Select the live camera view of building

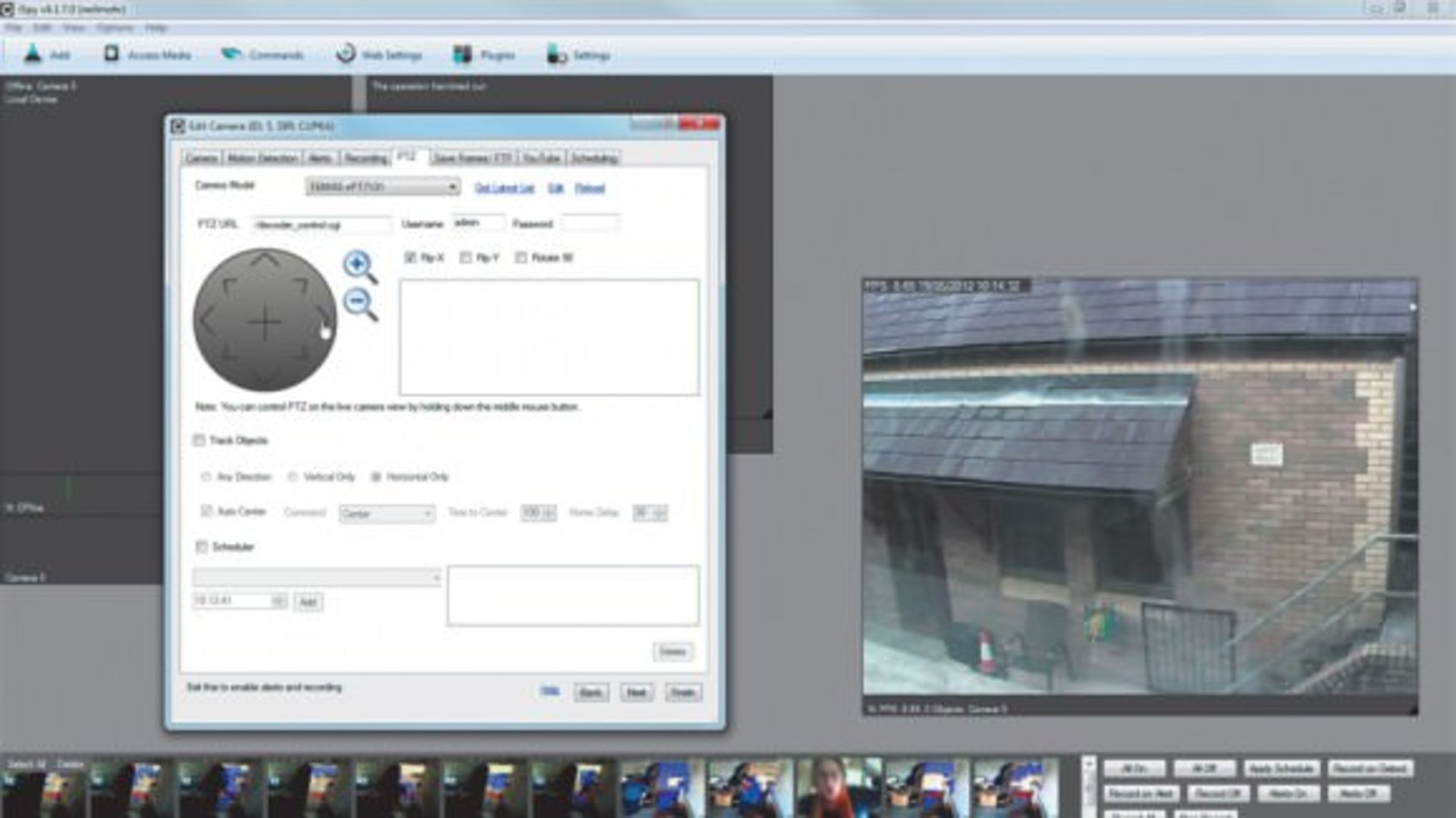(x=1140, y=496)
